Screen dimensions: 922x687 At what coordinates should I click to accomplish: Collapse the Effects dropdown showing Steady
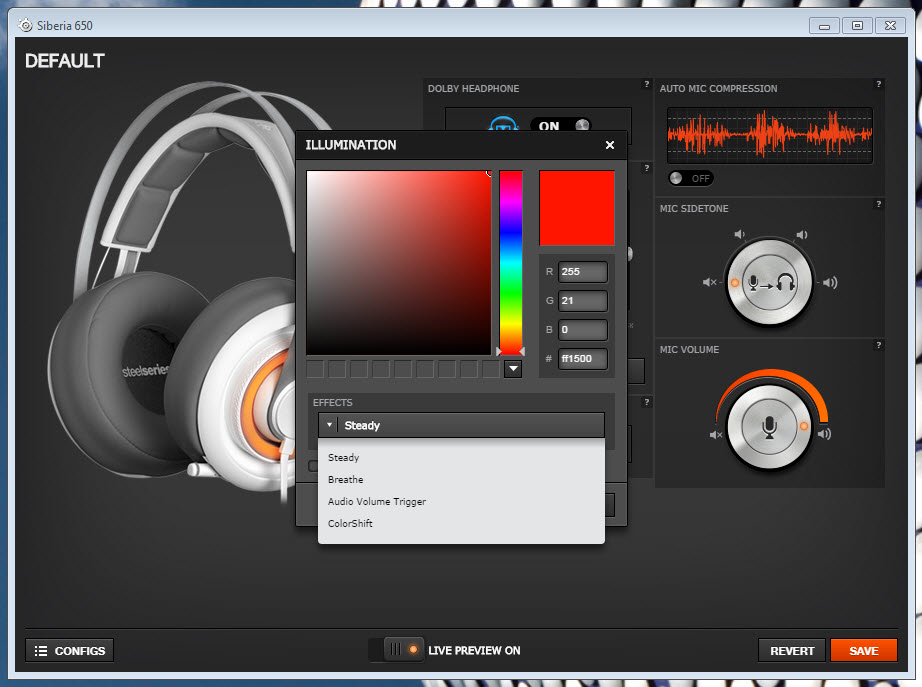[x=461, y=425]
